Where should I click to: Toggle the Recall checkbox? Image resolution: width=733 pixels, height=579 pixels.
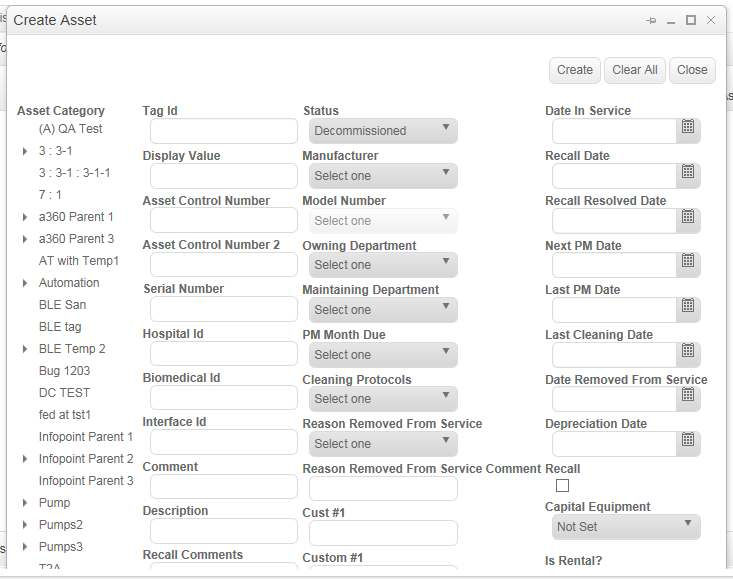[562, 486]
